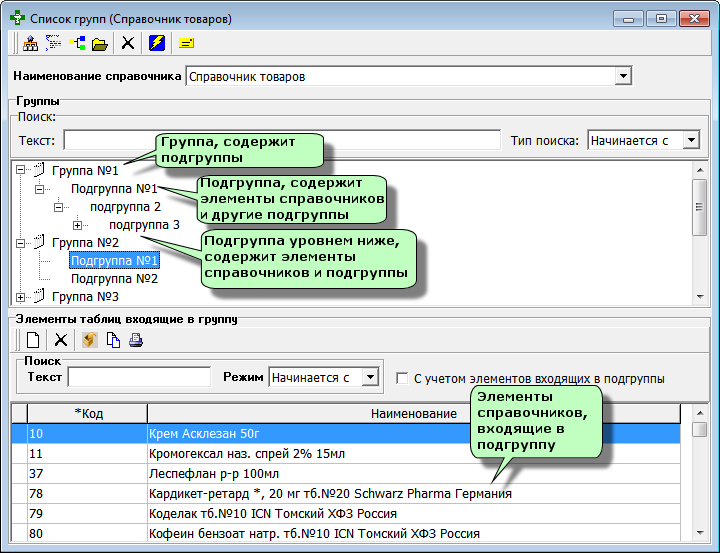Open the Наименование справочника dropdown
720x553 pixels.
[x=623, y=76]
